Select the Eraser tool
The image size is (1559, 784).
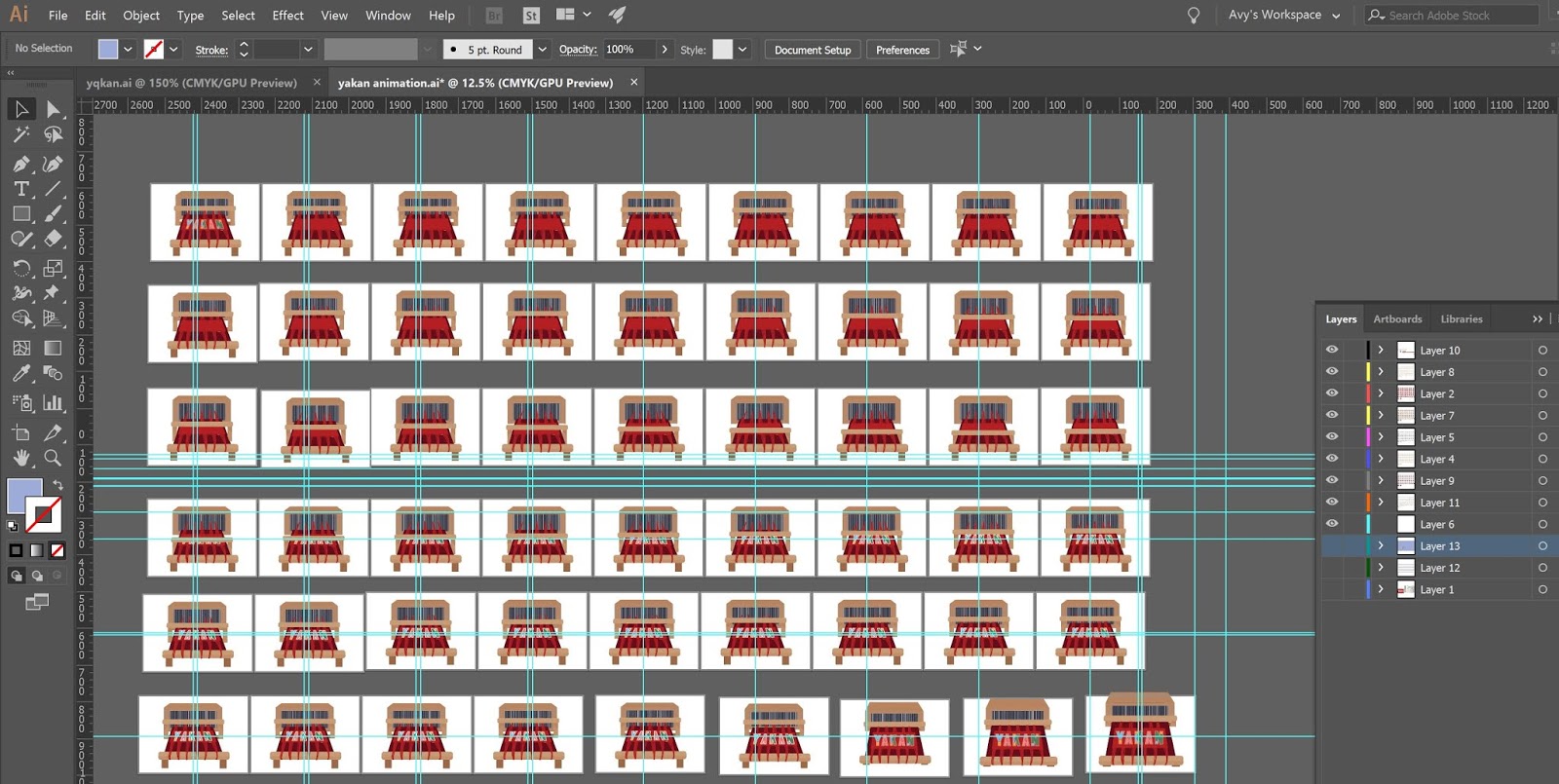click(x=54, y=239)
